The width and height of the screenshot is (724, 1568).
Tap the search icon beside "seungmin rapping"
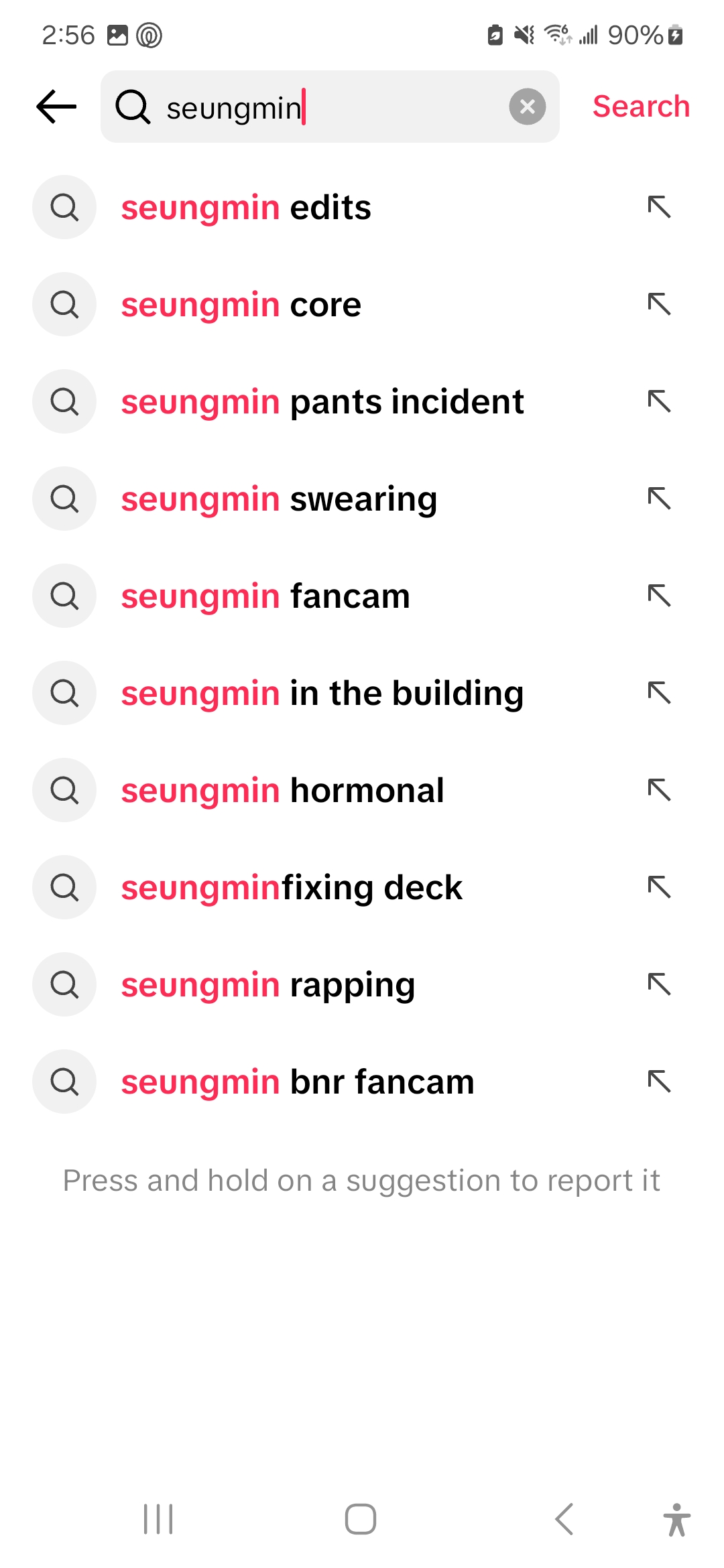64,984
